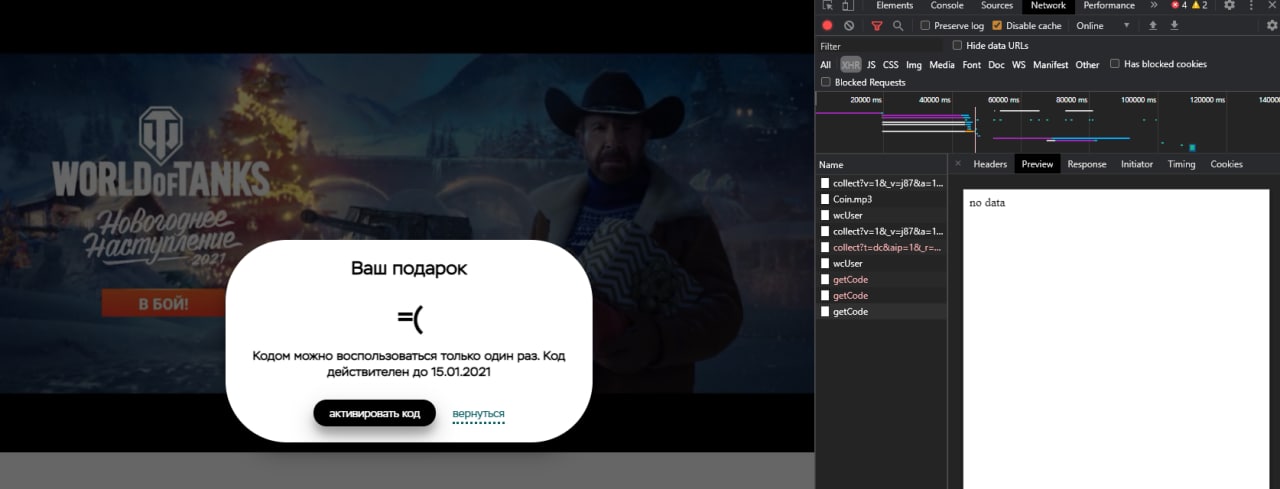This screenshot has height=489, width=1280.
Task: Filter requests by Img
Action: [x=914, y=65]
